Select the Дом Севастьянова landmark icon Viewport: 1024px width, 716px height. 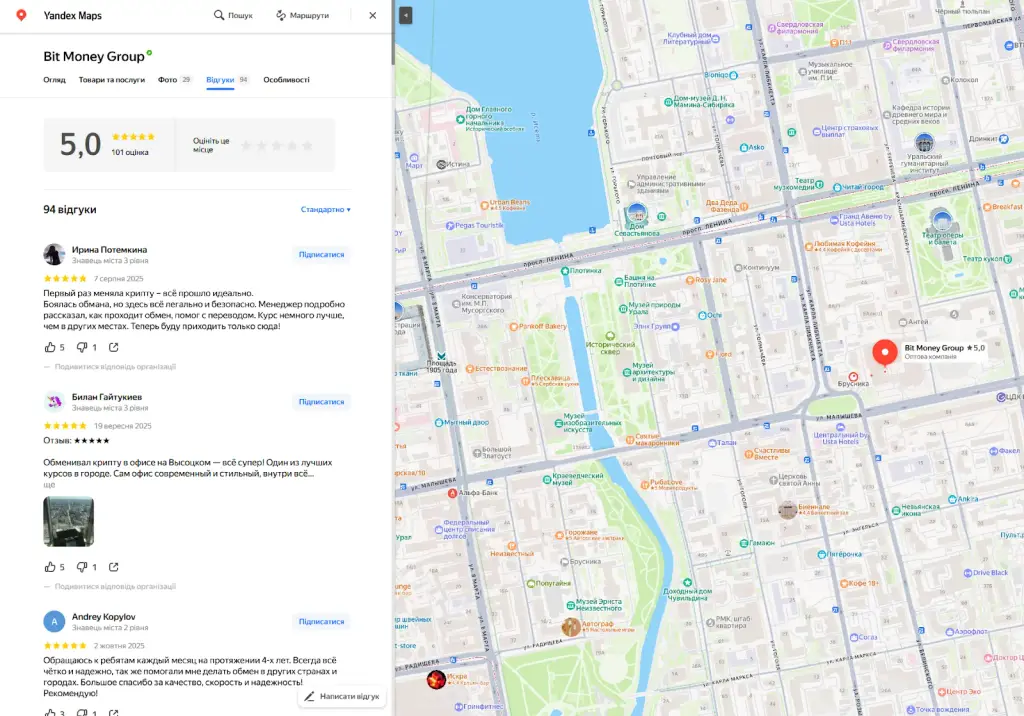pyautogui.click(x=636, y=213)
